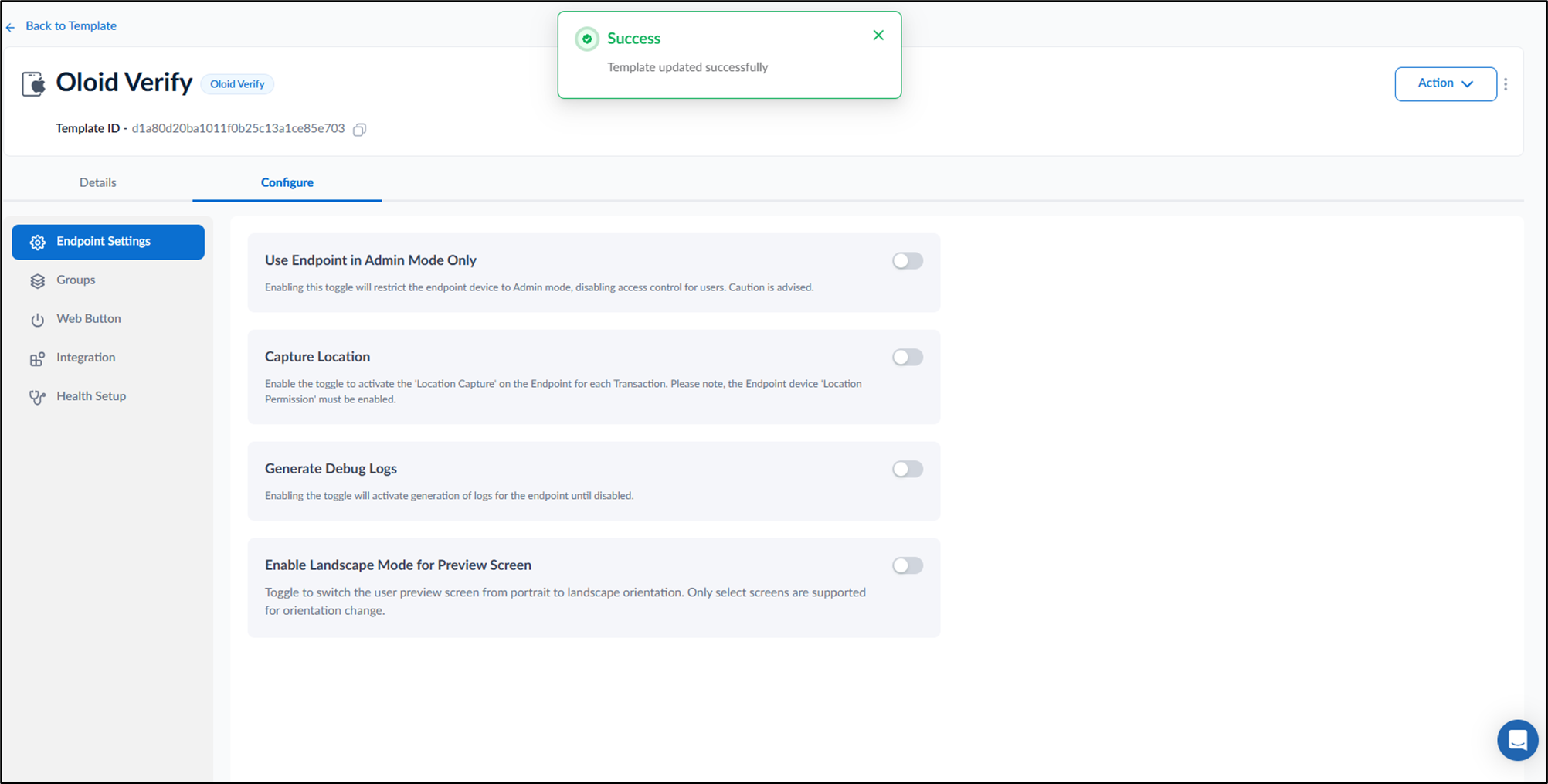The image size is (1548, 784).
Task: Click 'Template updated successfully' message
Action: point(687,68)
